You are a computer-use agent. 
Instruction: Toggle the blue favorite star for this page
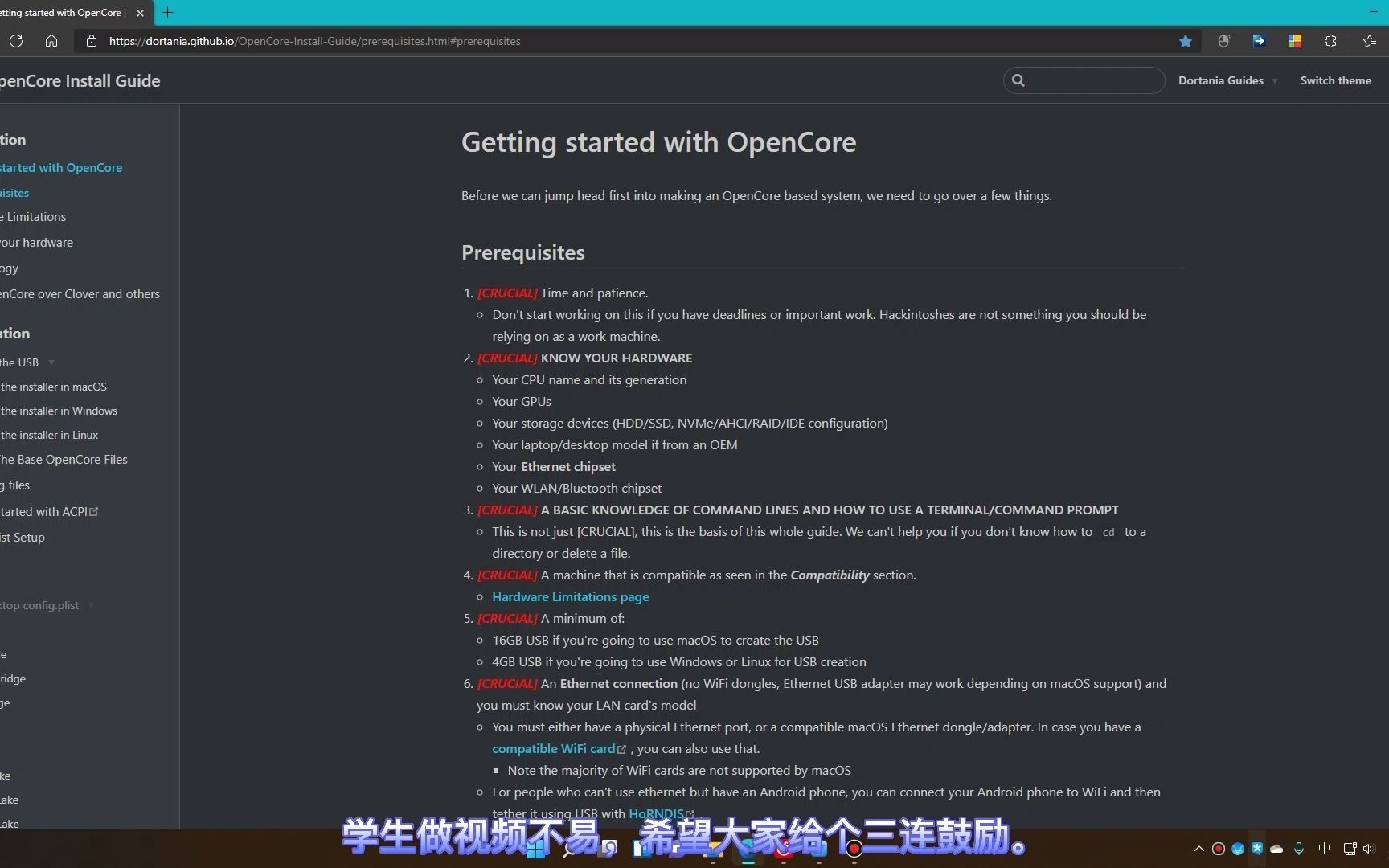pyautogui.click(x=1185, y=41)
